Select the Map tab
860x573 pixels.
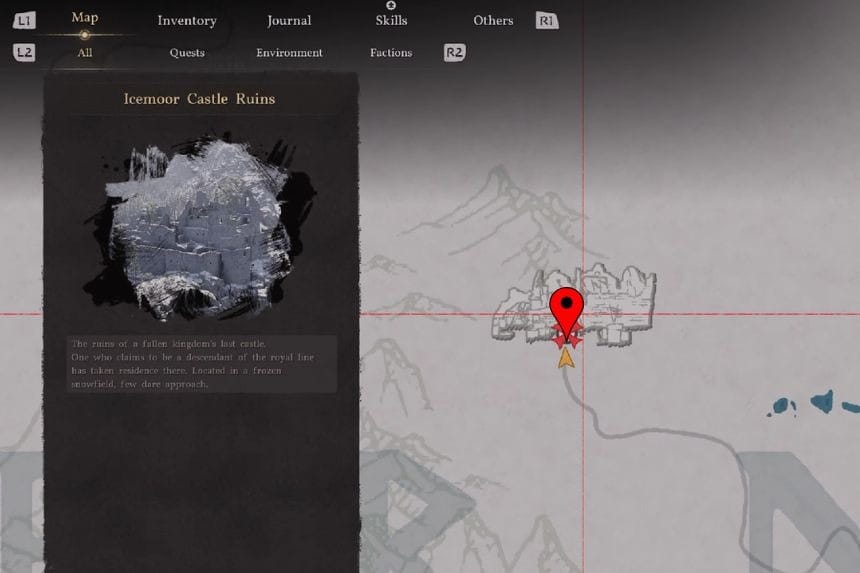pos(85,18)
